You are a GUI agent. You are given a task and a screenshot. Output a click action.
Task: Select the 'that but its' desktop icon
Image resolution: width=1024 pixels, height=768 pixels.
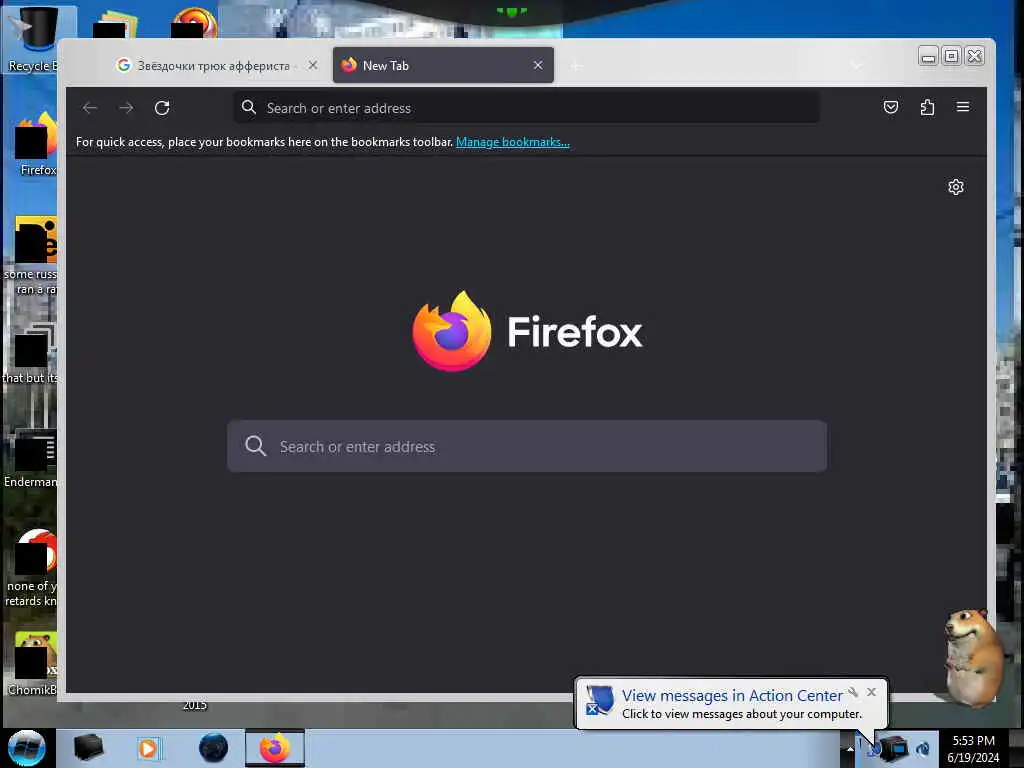(31, 354)
